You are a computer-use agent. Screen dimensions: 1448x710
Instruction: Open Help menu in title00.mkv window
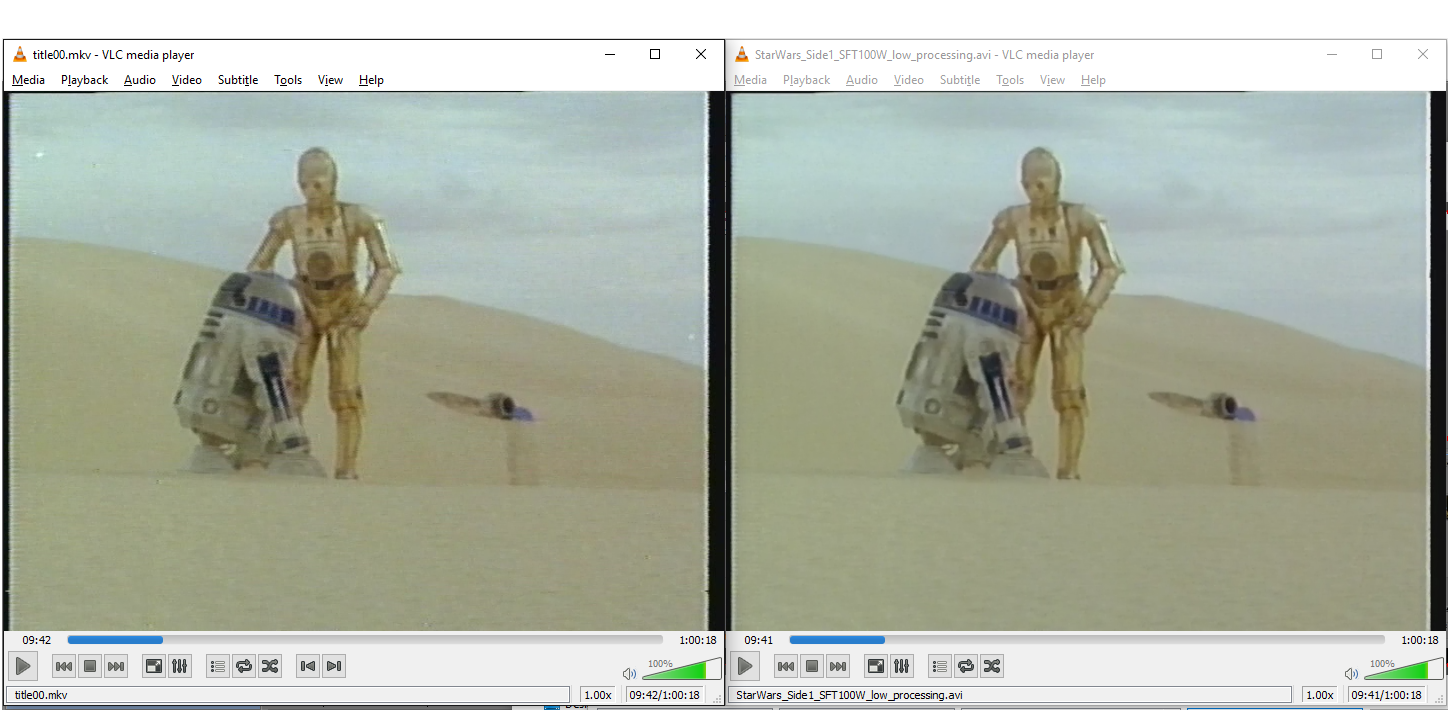[x=371, y=80]
